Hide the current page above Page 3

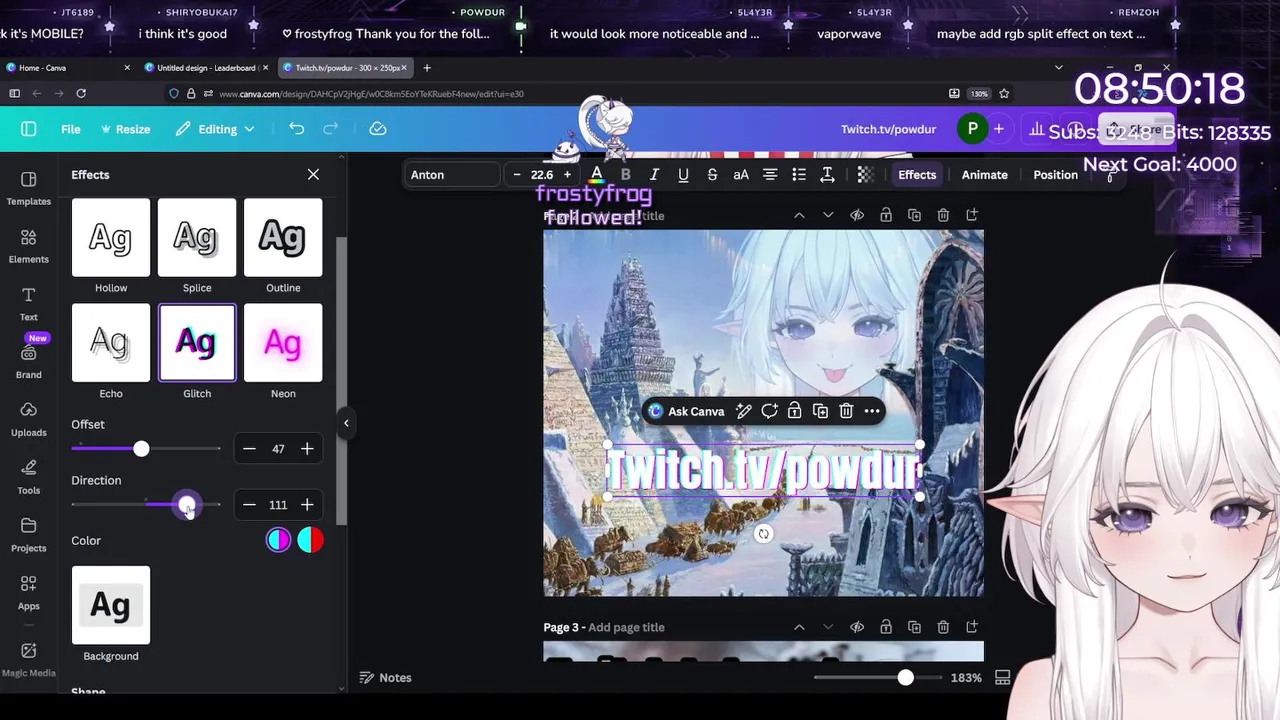coord(857,215)
